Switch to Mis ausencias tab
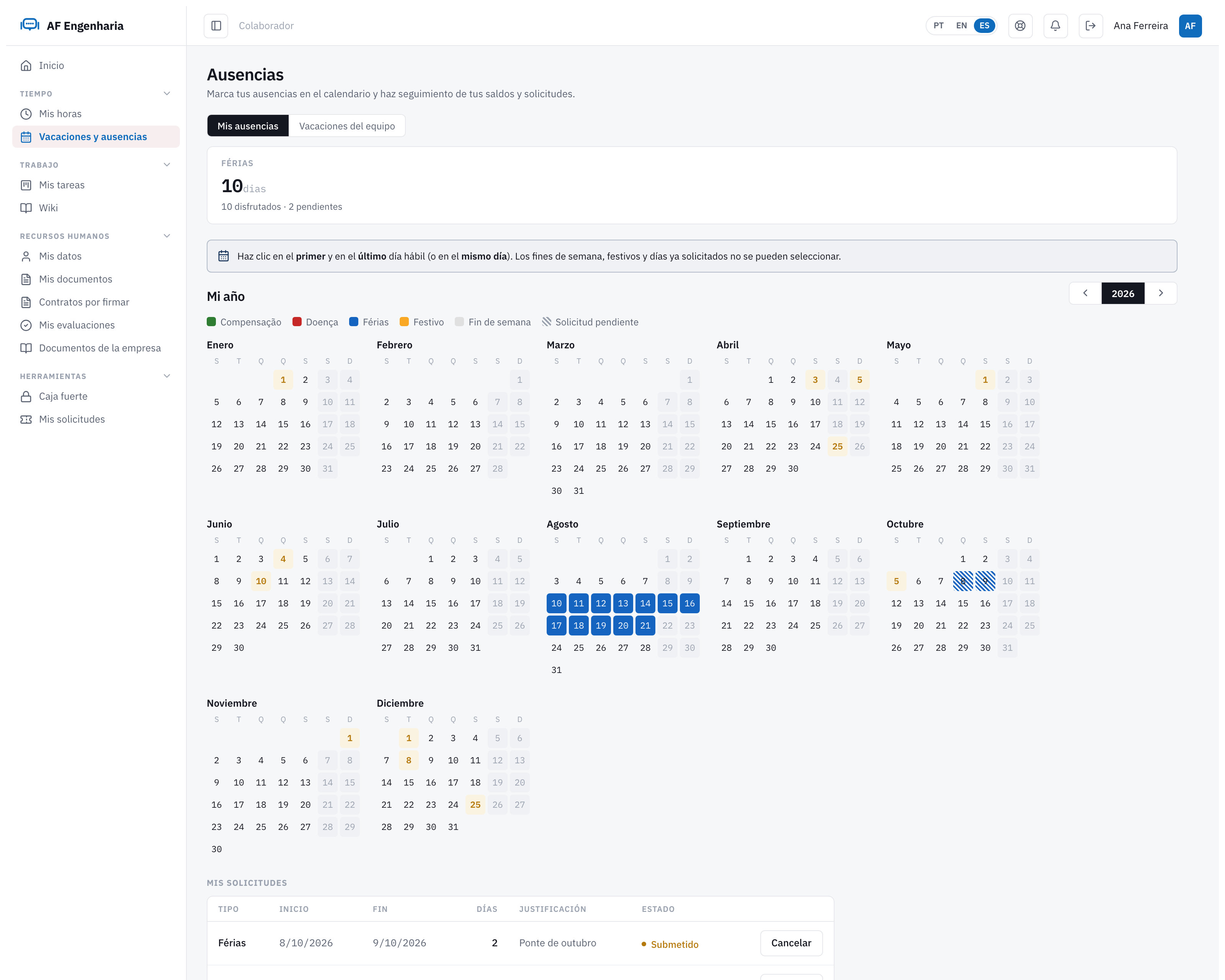This screenshot has height=980, width=1225. [x=248, y=126]
